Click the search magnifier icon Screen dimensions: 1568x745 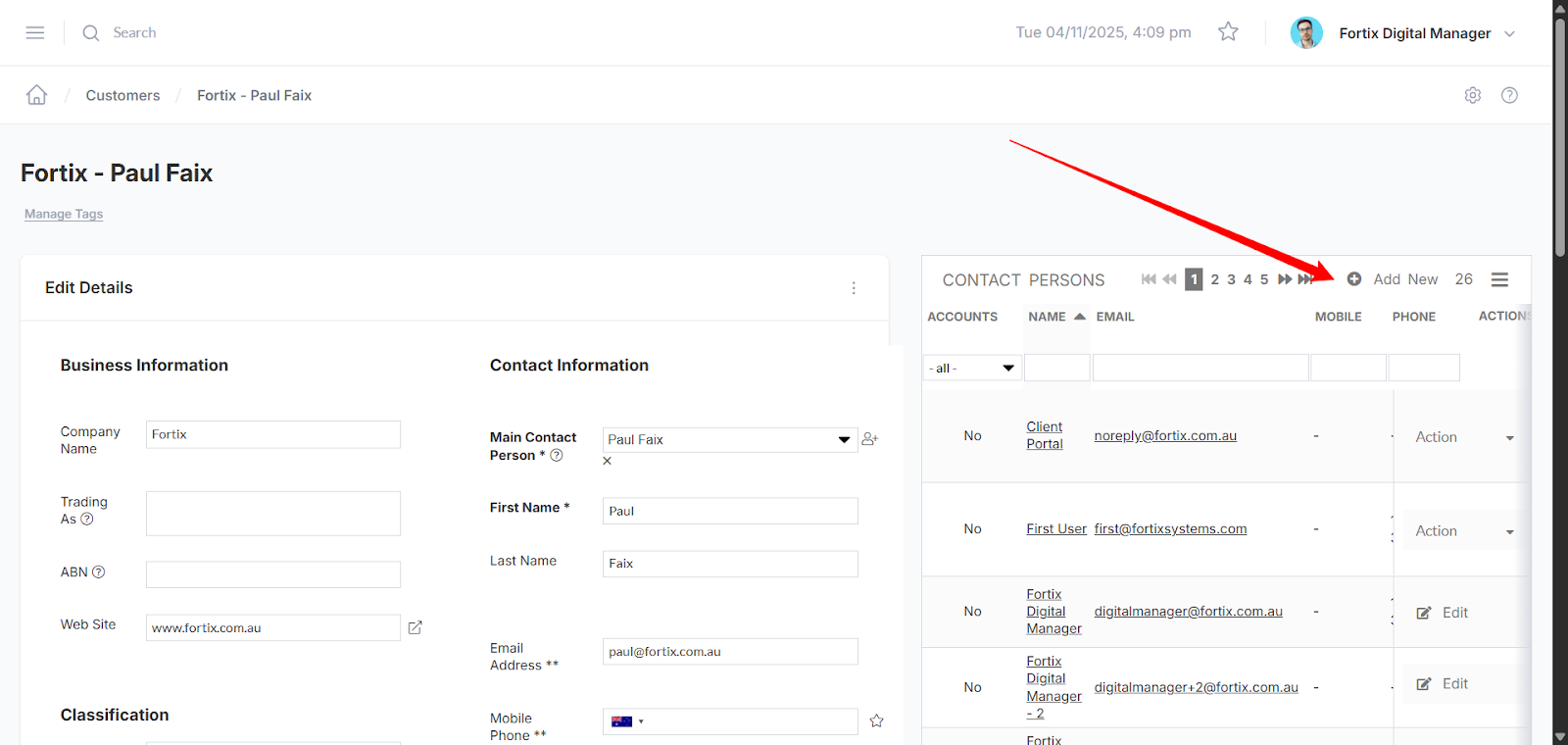(91, 32)
